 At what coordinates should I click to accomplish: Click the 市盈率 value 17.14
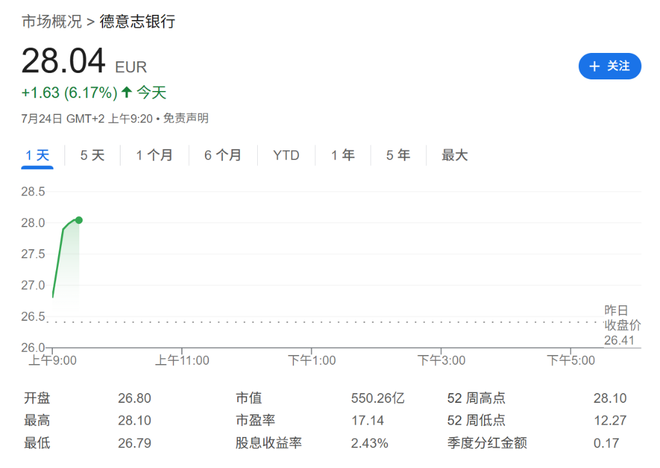tap(367, 420)
